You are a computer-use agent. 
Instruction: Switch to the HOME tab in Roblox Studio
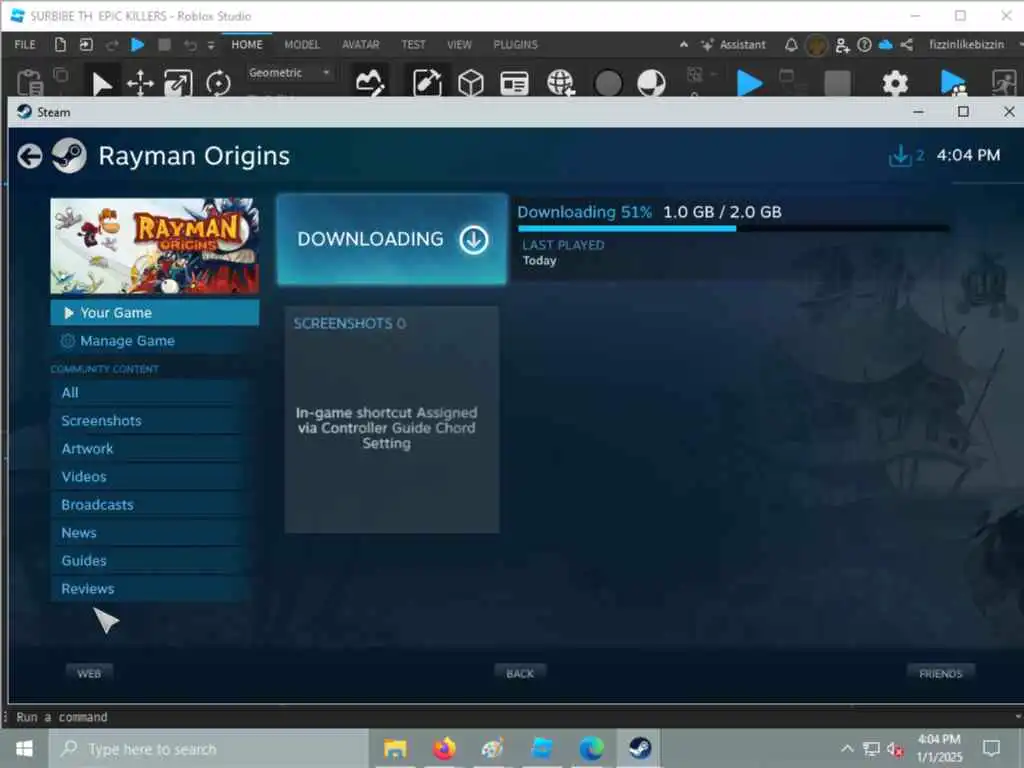[x=247, y=44]
